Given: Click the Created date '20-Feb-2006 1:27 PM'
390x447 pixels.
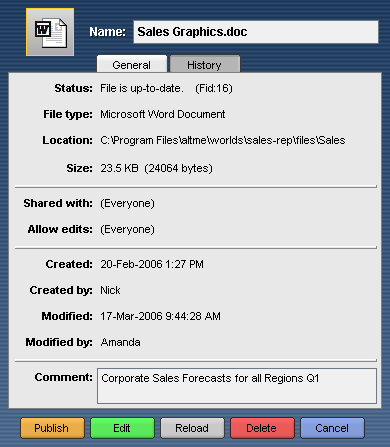Looking at the screenshot, I should click(x=152, y=264).
